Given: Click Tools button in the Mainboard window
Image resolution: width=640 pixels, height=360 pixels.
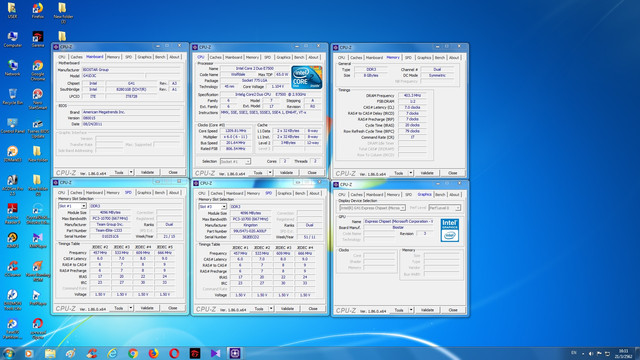Looking at the screenshot, I should [x=119, y=172].
